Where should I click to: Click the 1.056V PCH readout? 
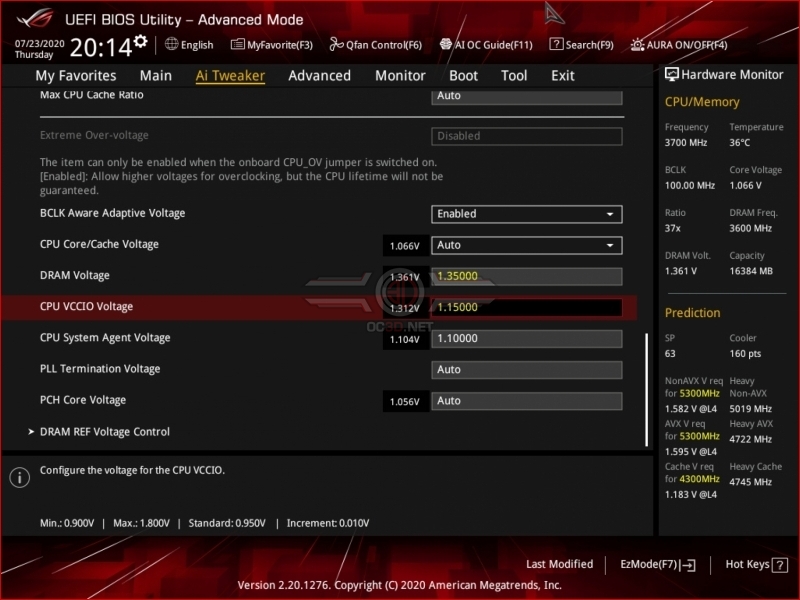405,402
